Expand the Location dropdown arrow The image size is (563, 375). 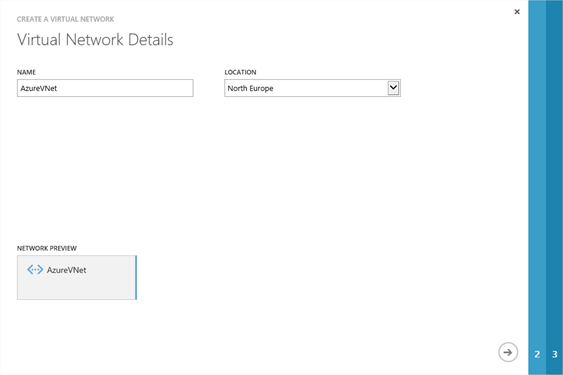[x=393, y=88]
